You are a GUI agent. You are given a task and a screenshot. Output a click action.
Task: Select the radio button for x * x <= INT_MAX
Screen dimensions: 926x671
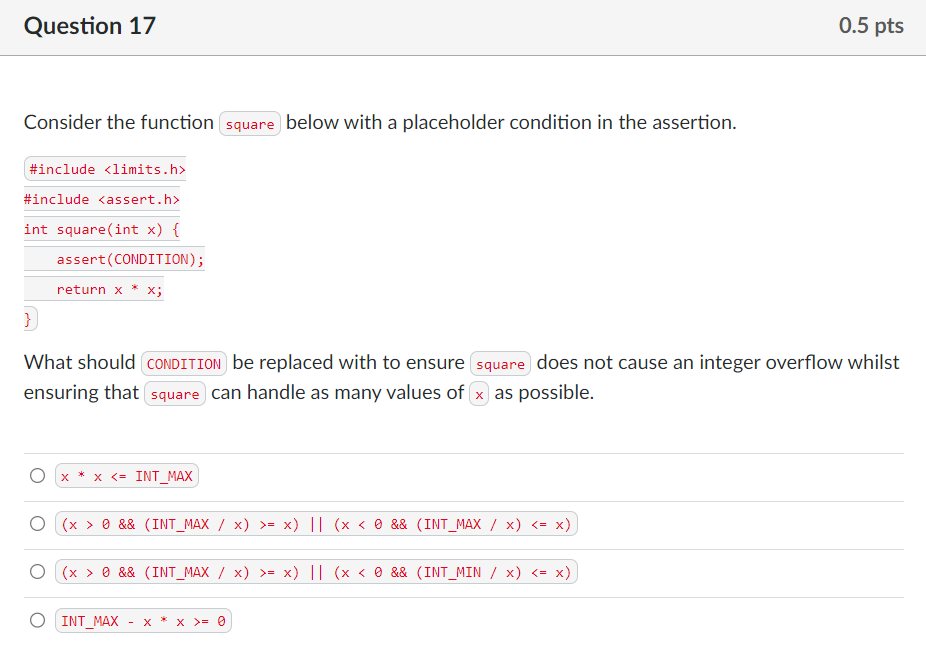[x=37, y=475]
